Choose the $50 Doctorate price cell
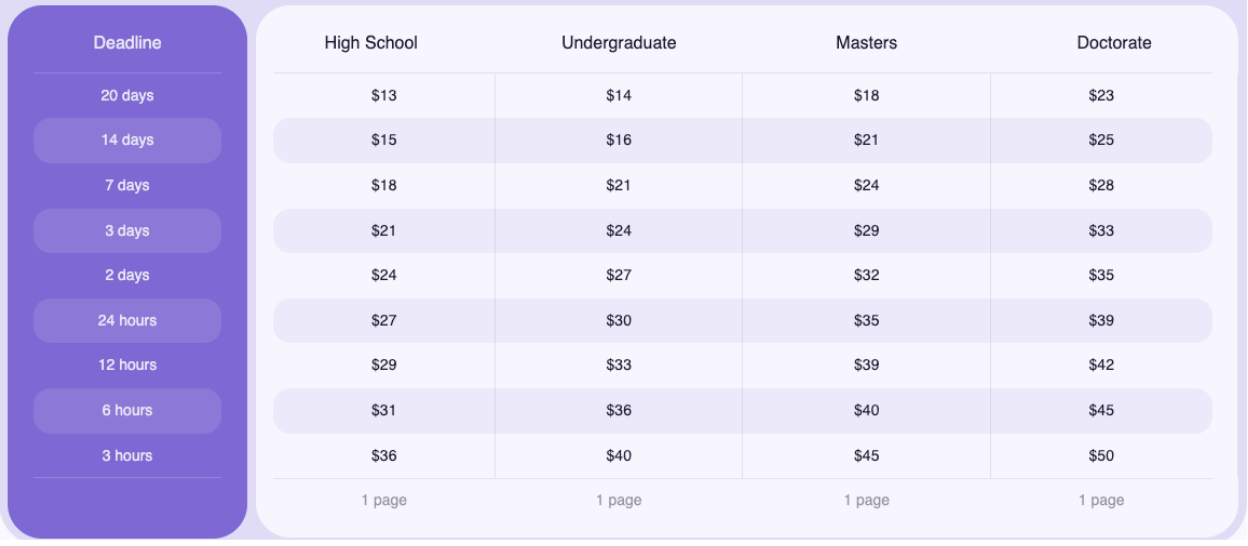 tap(1101, 456)
